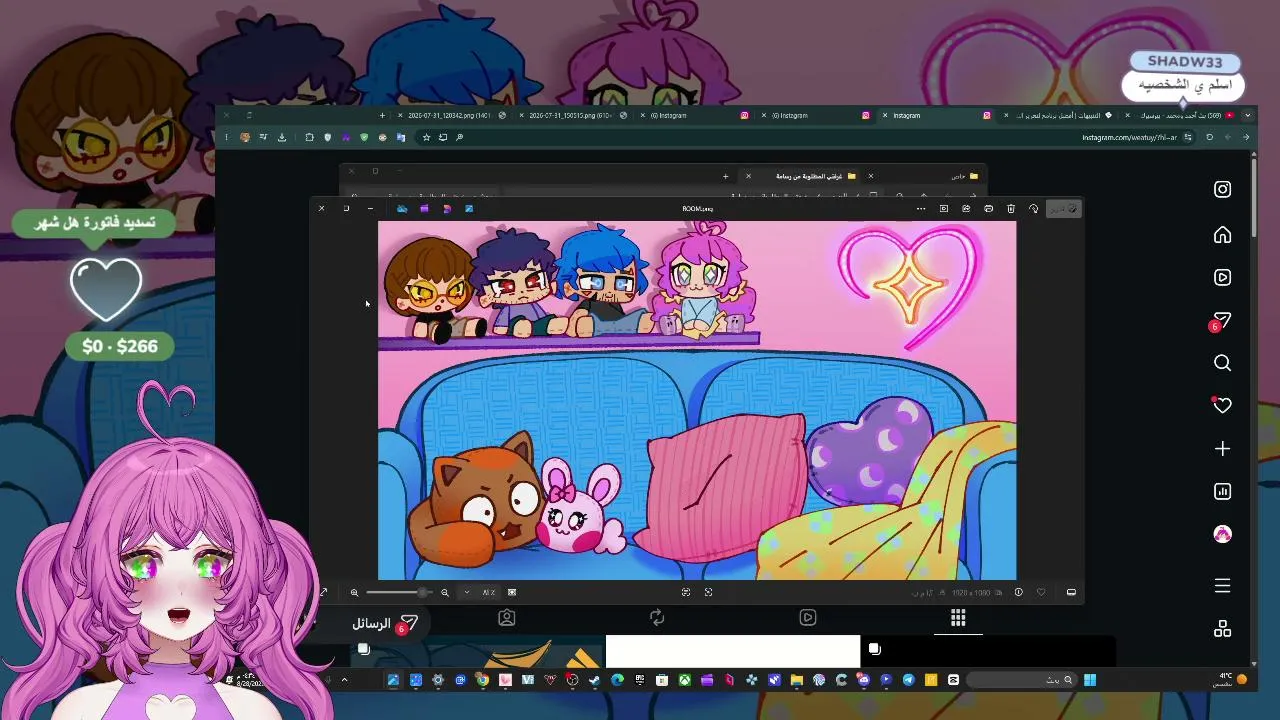Rotate the image in Photos viewer
The width and height of the screenshot is (1280, 720).
click(x=1034, y=209)
